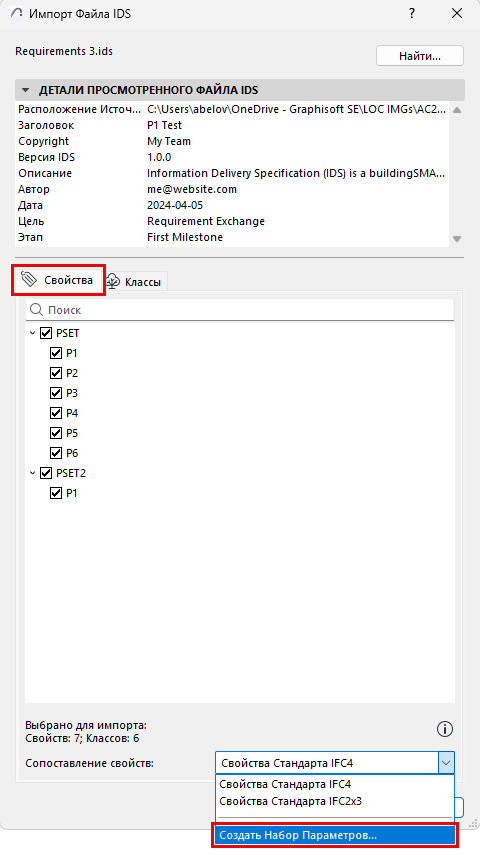Click the P4 tree item label
Image resolution: width=480 pixels, height=855 pixels.
click(x=72, y=413)
